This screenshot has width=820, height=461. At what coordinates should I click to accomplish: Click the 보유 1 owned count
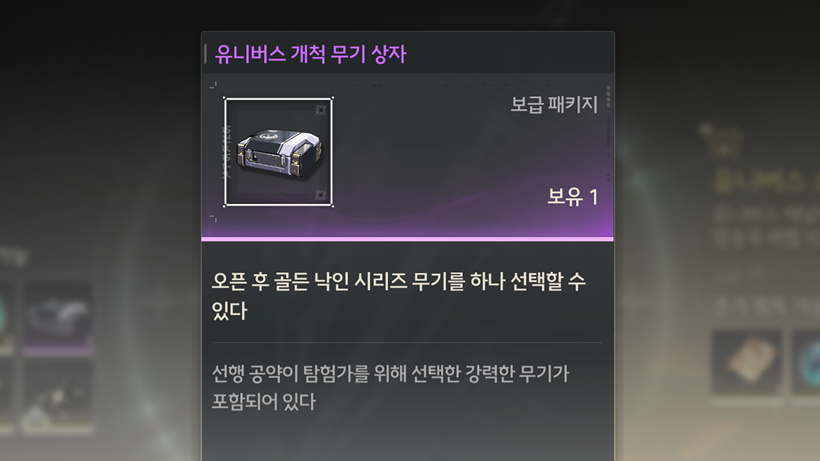pos(572,197)
